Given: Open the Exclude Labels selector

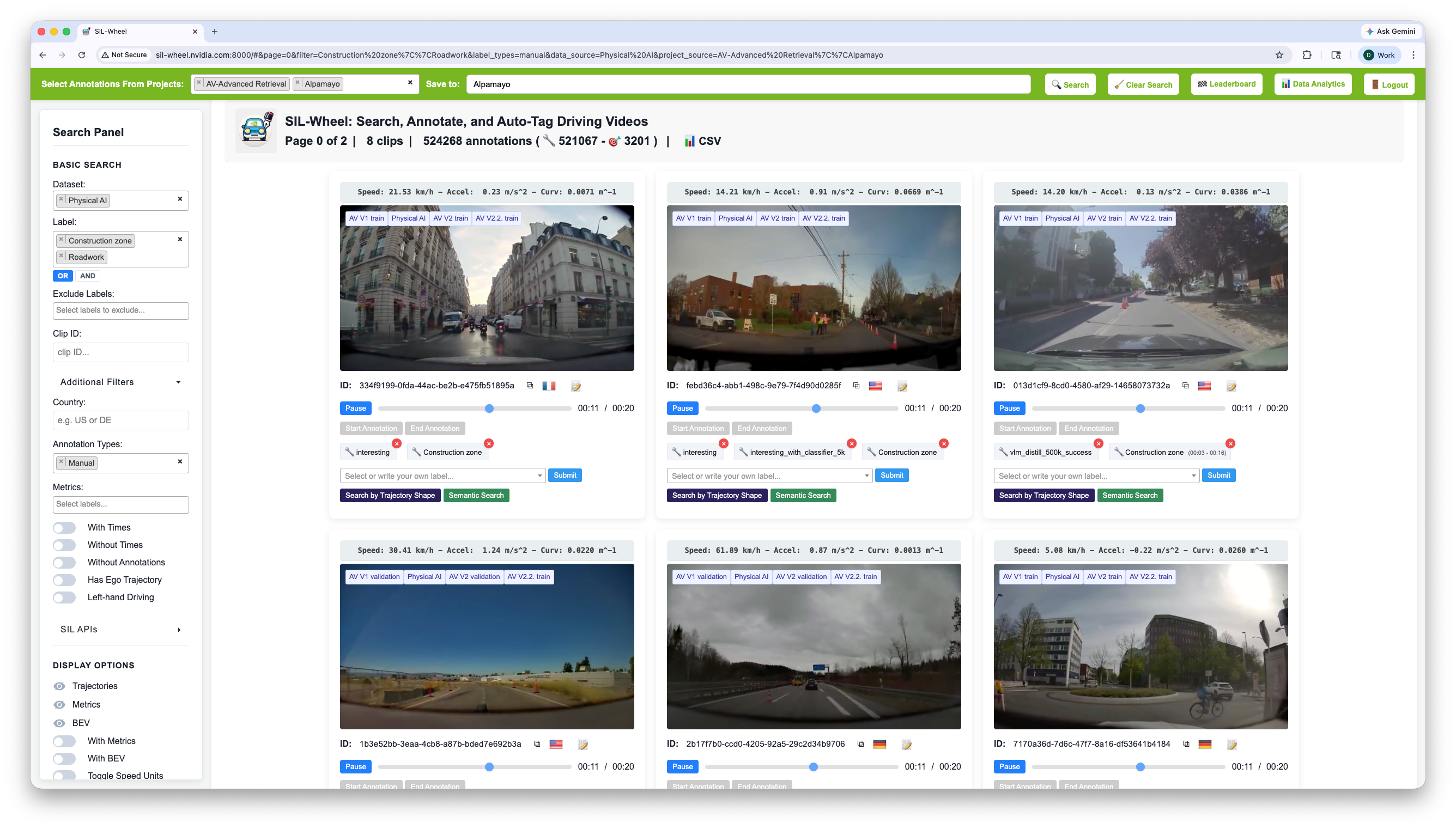Looking at the screenshot, I should point(121,310).
